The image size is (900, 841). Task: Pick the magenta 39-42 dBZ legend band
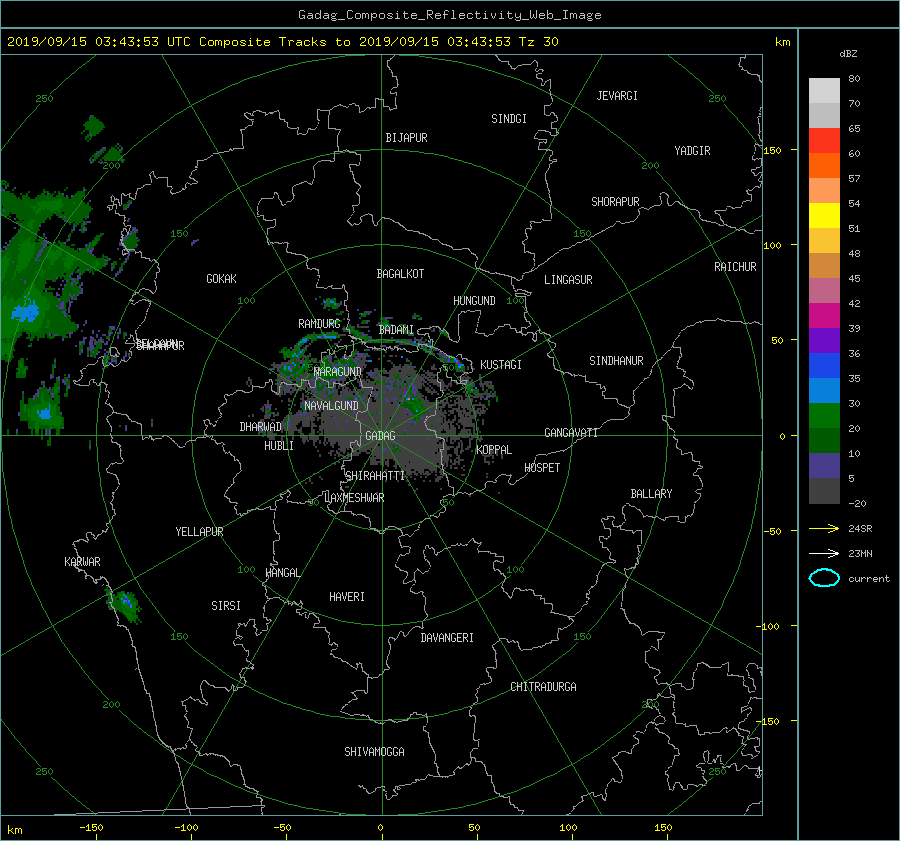click(x=824, y=315)
